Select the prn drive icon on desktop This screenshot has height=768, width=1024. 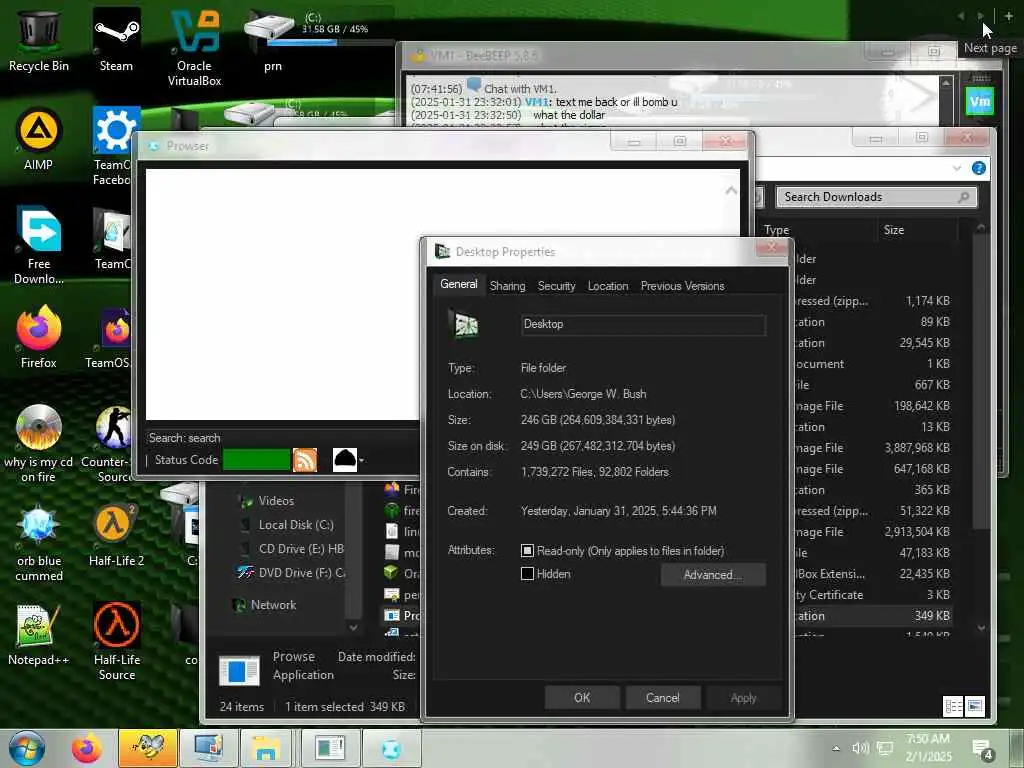272,39
